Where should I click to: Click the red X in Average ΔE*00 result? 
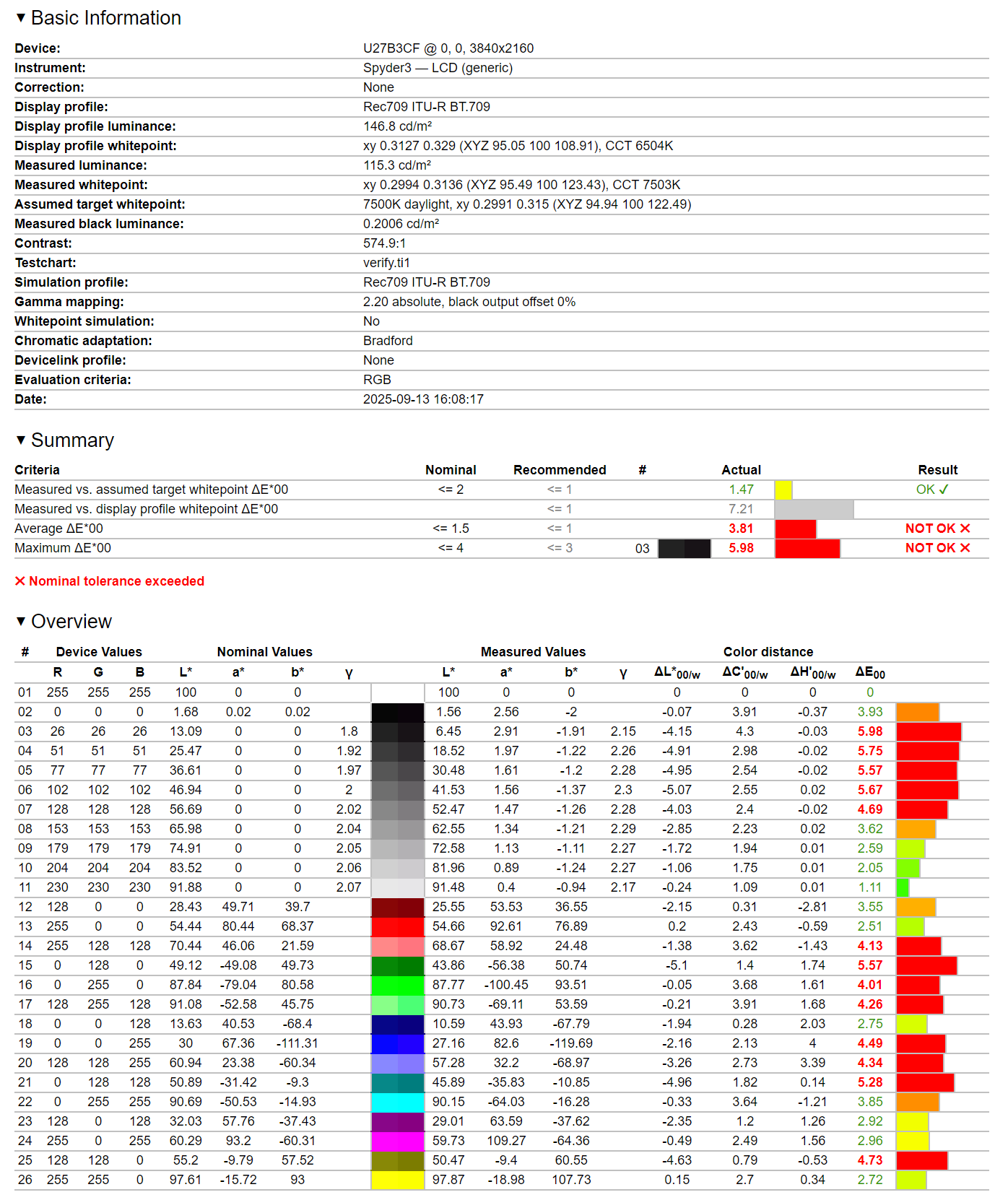(x=965, y=529)
